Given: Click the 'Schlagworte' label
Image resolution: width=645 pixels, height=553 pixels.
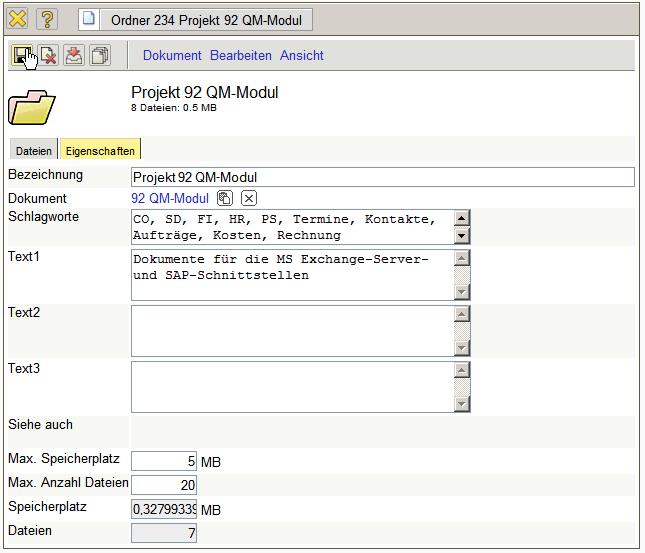Looking at the screenshot, I should coord(43,216).
